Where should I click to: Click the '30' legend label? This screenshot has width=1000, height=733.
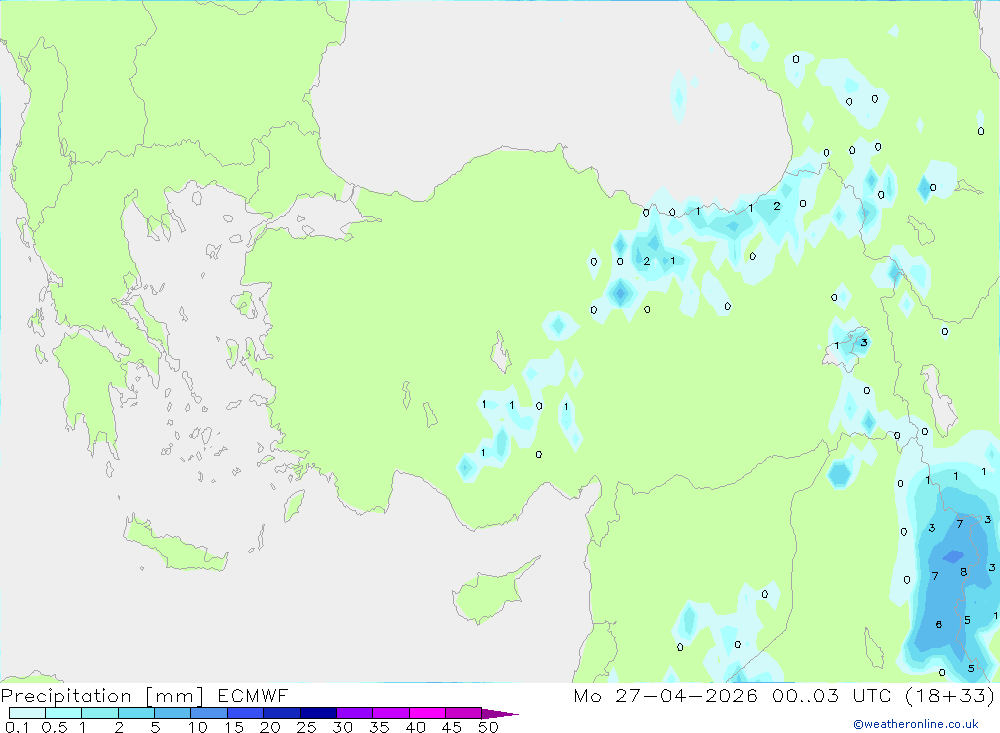[342, 727]
